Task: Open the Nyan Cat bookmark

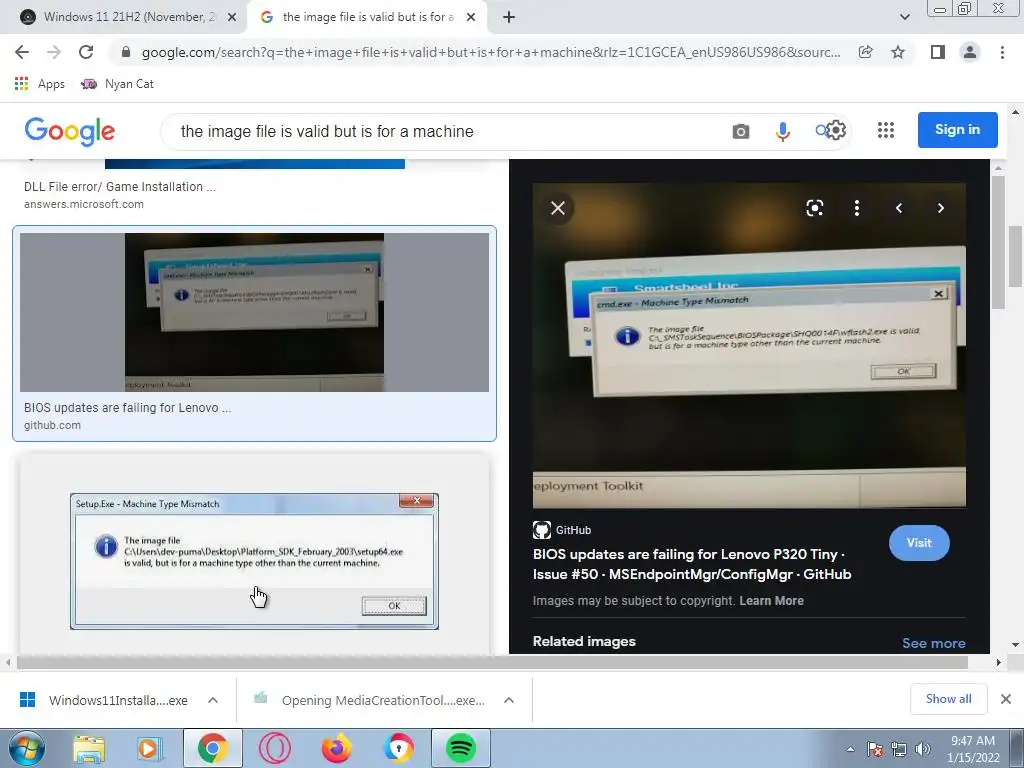Action: coord(117,84)
